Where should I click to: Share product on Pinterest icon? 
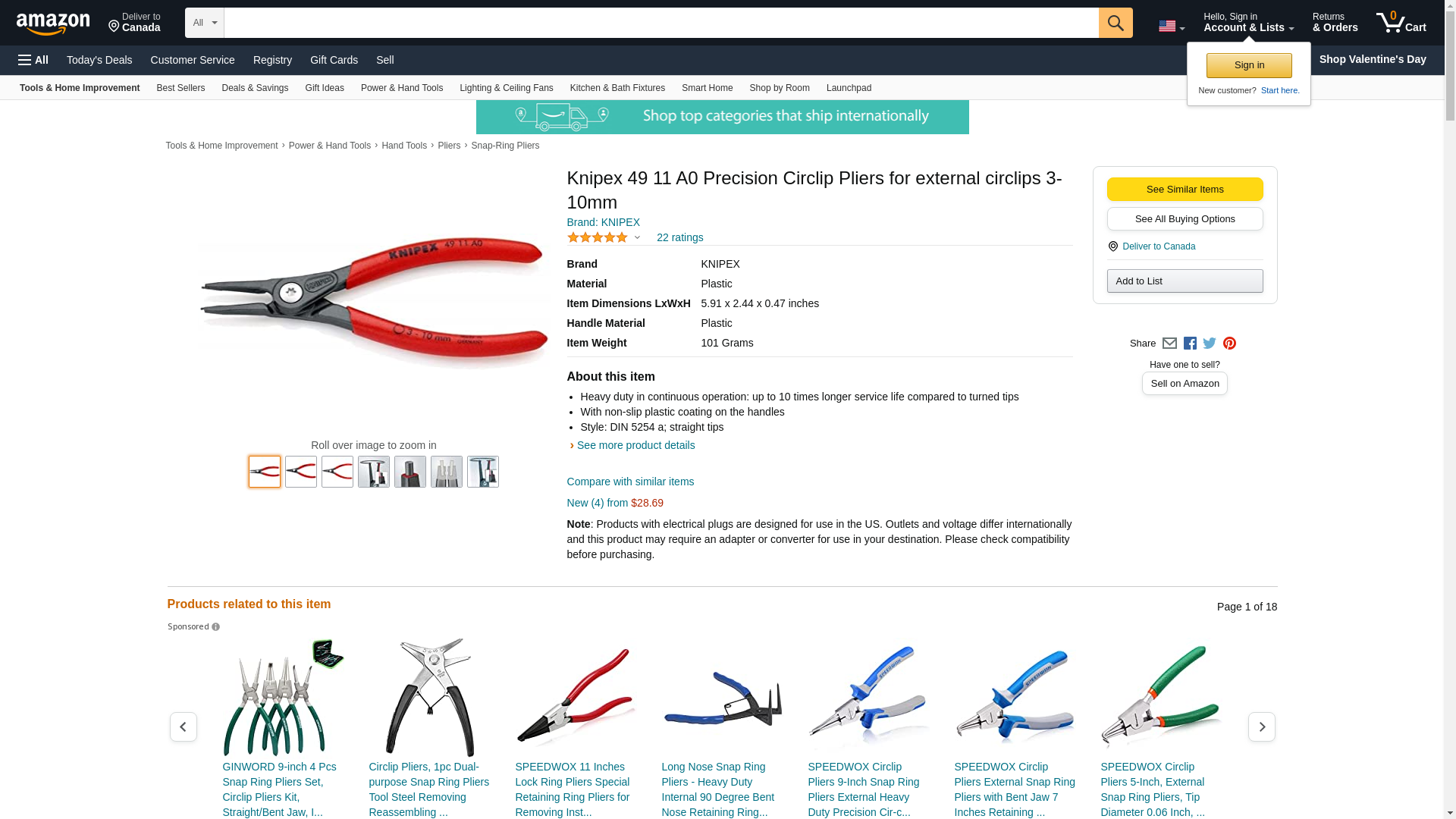pyautogui.click(x=1229, y=344)
